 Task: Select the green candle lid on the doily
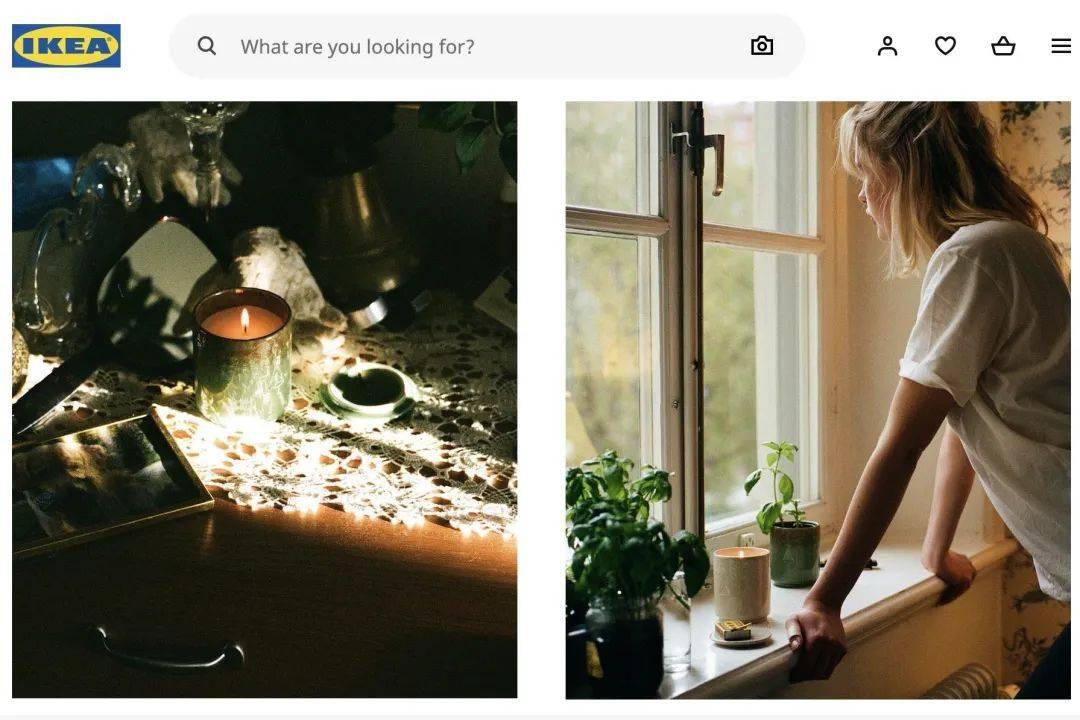pos(369,391)
